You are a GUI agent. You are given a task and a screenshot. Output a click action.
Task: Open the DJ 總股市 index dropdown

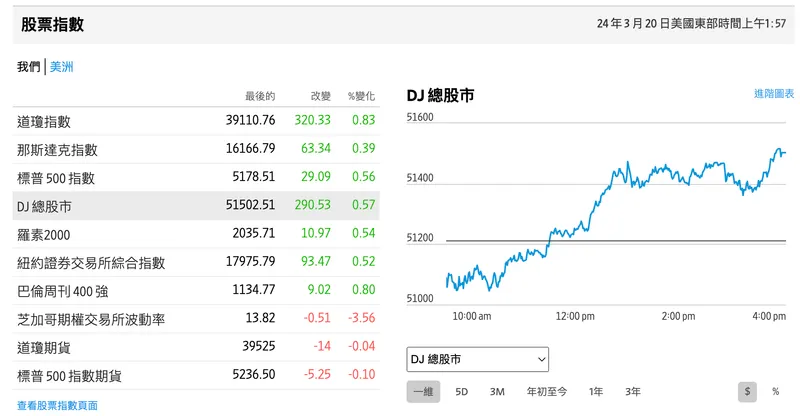pos(478,359)
